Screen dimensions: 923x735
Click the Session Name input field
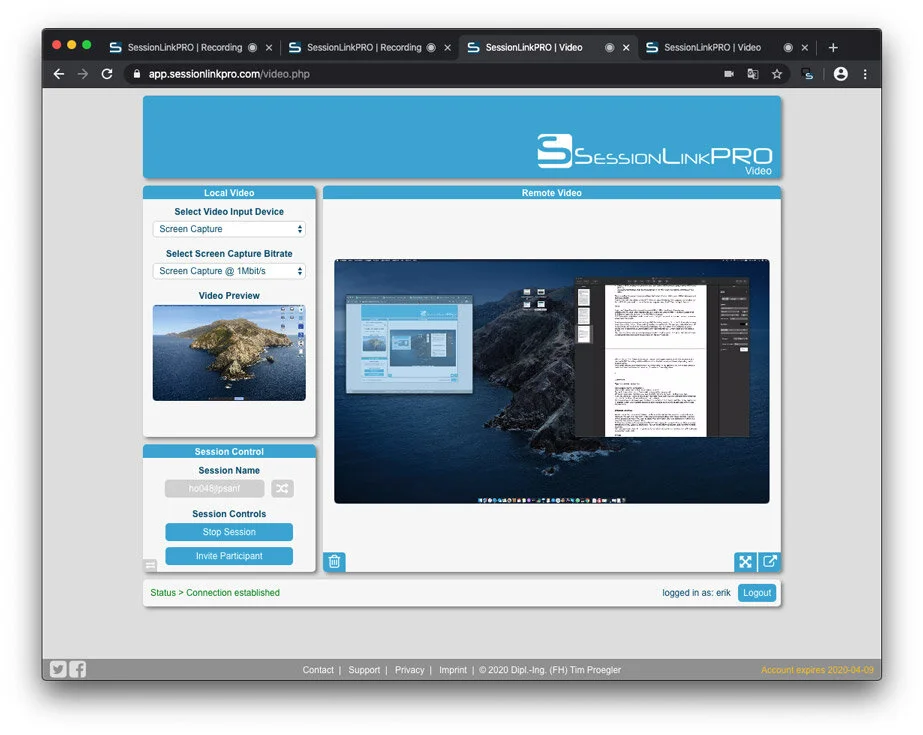pos(214,488)
